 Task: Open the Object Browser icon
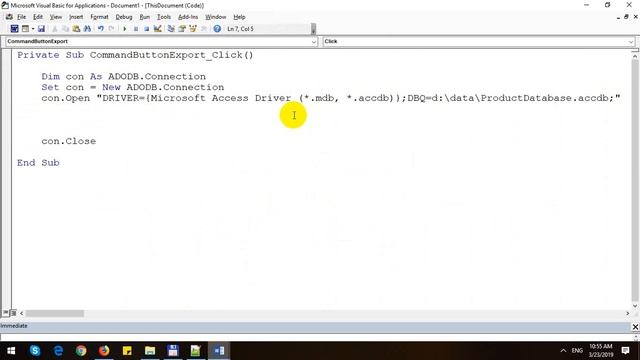193,29
